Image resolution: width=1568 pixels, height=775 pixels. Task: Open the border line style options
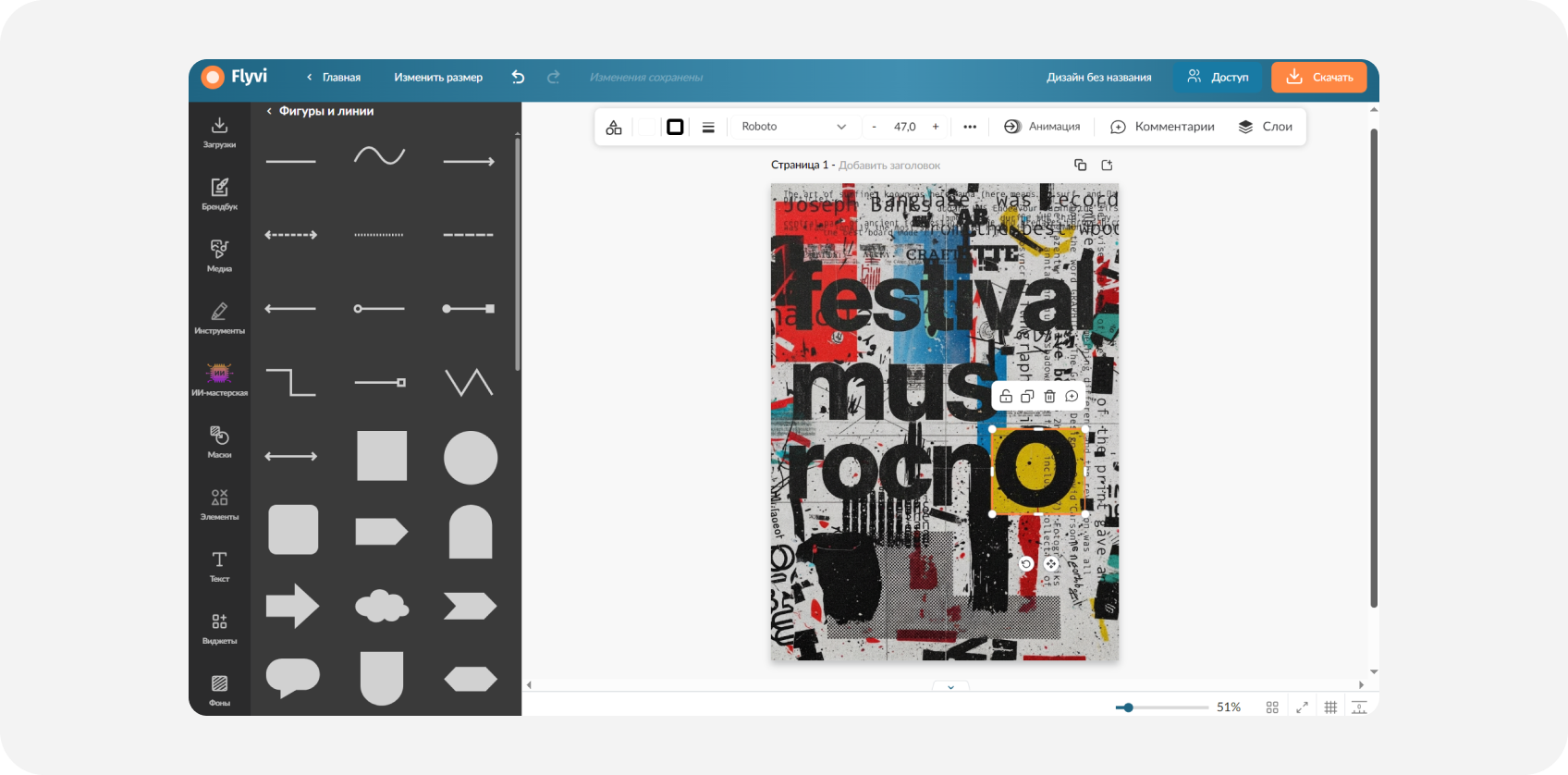[708, 127]
